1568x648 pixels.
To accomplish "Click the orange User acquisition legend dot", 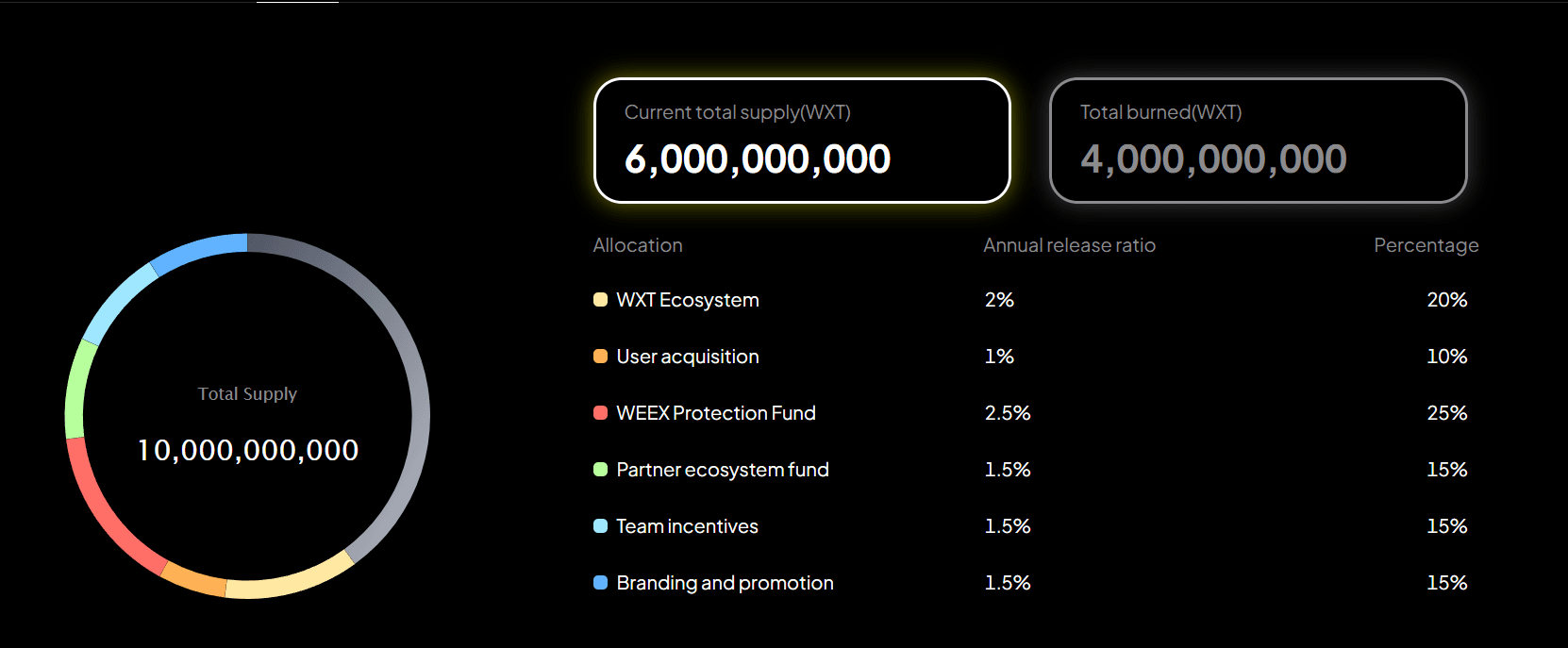I will tap(600, 356).
